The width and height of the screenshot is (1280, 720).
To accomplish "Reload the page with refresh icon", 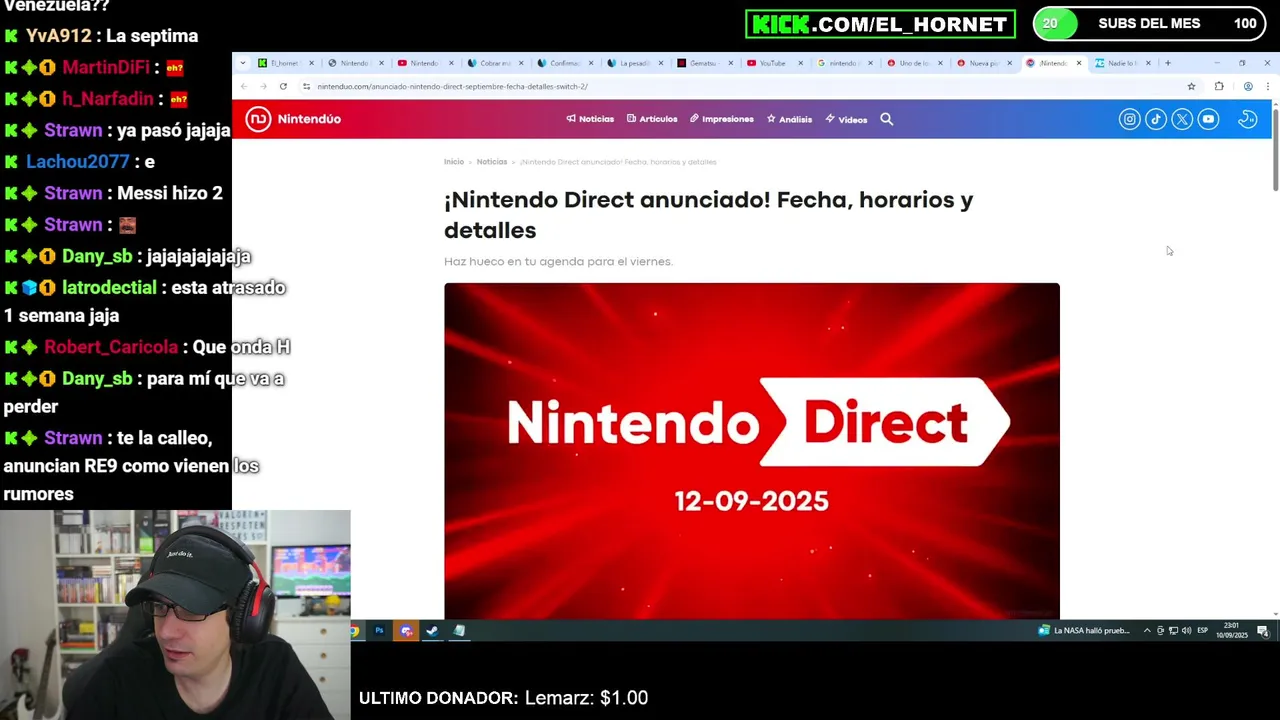I will click(x=283, y=87).
